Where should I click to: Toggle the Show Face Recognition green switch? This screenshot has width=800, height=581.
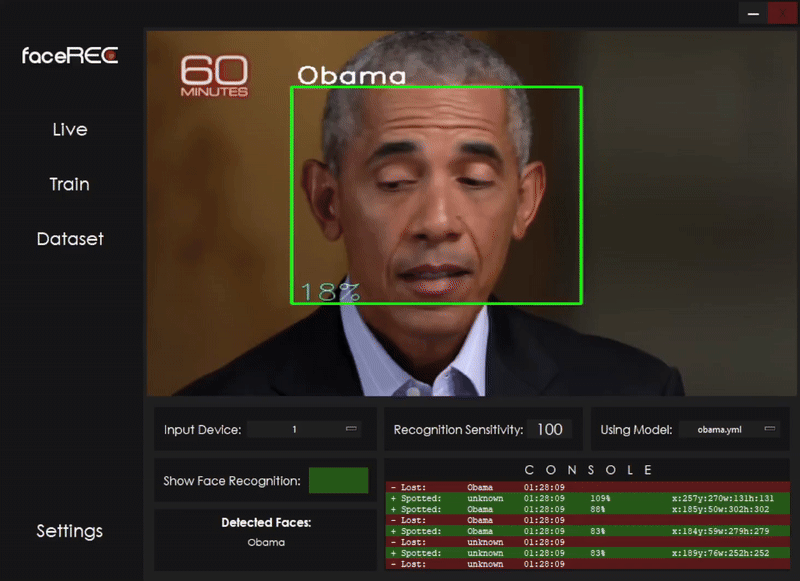pos(338,481)
